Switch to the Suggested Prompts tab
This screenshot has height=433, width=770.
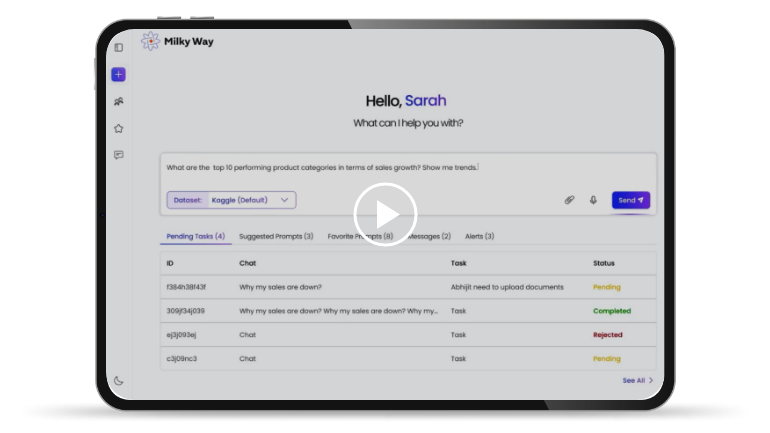click(x=276, y=237)
